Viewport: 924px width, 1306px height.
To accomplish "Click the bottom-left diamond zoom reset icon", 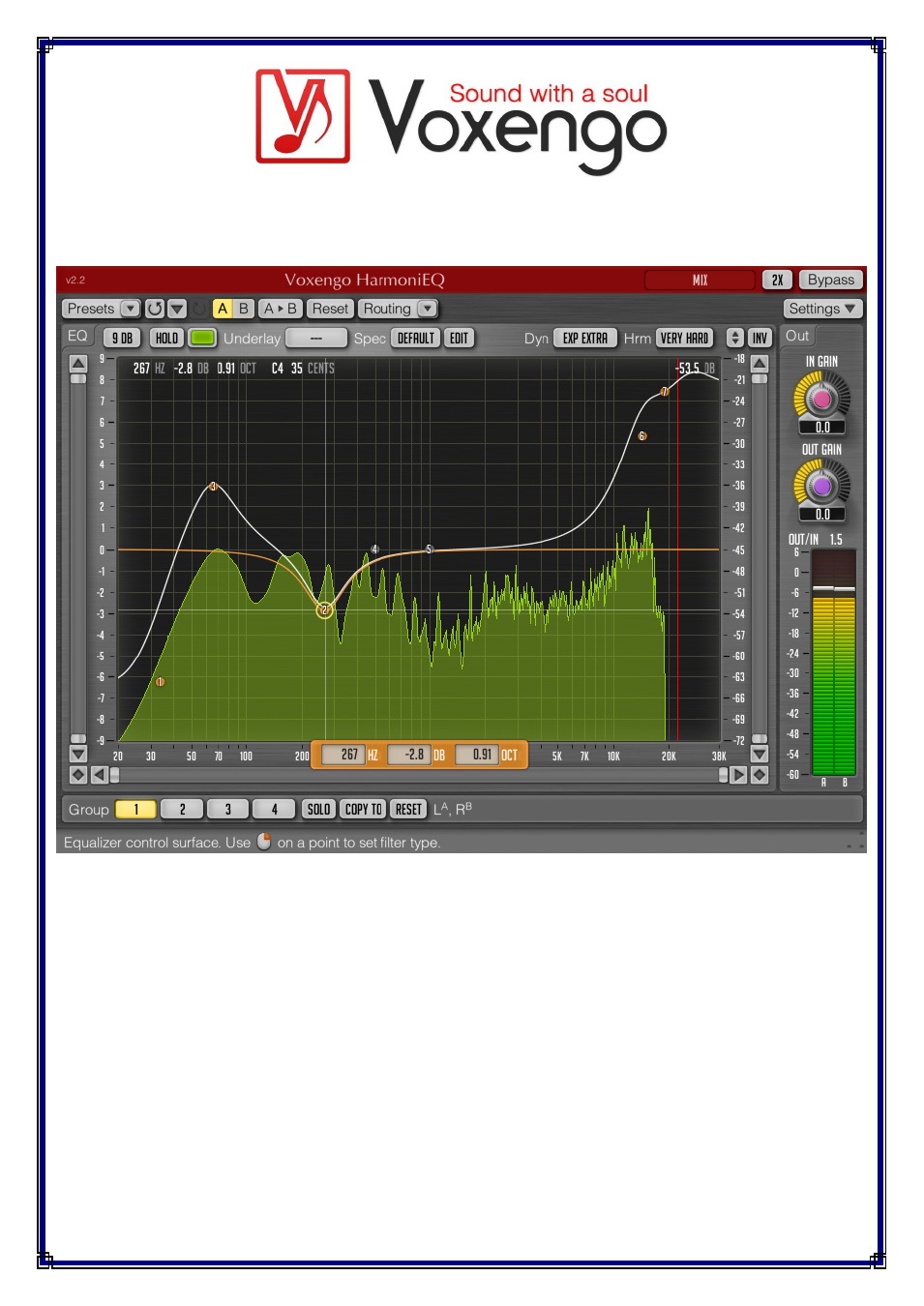I will pos(78,775).
